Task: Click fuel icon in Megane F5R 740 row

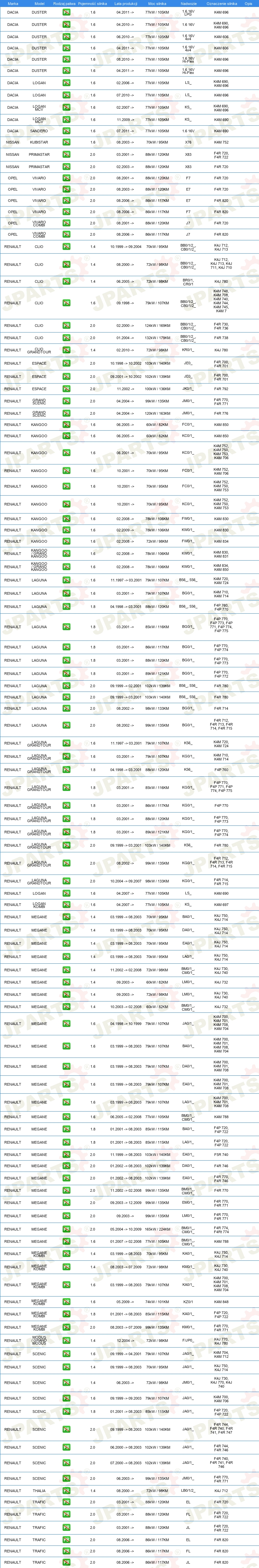Action: click(x=66, y=1154)
